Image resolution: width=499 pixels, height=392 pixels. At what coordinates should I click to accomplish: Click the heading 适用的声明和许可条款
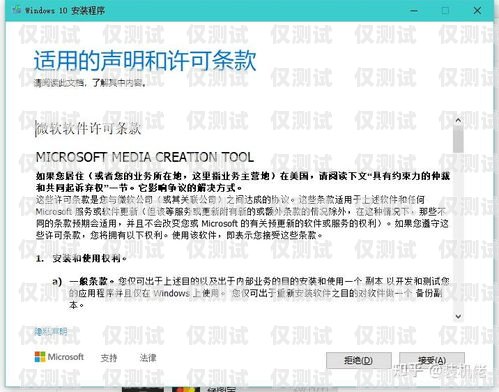(x=145, y=61)
